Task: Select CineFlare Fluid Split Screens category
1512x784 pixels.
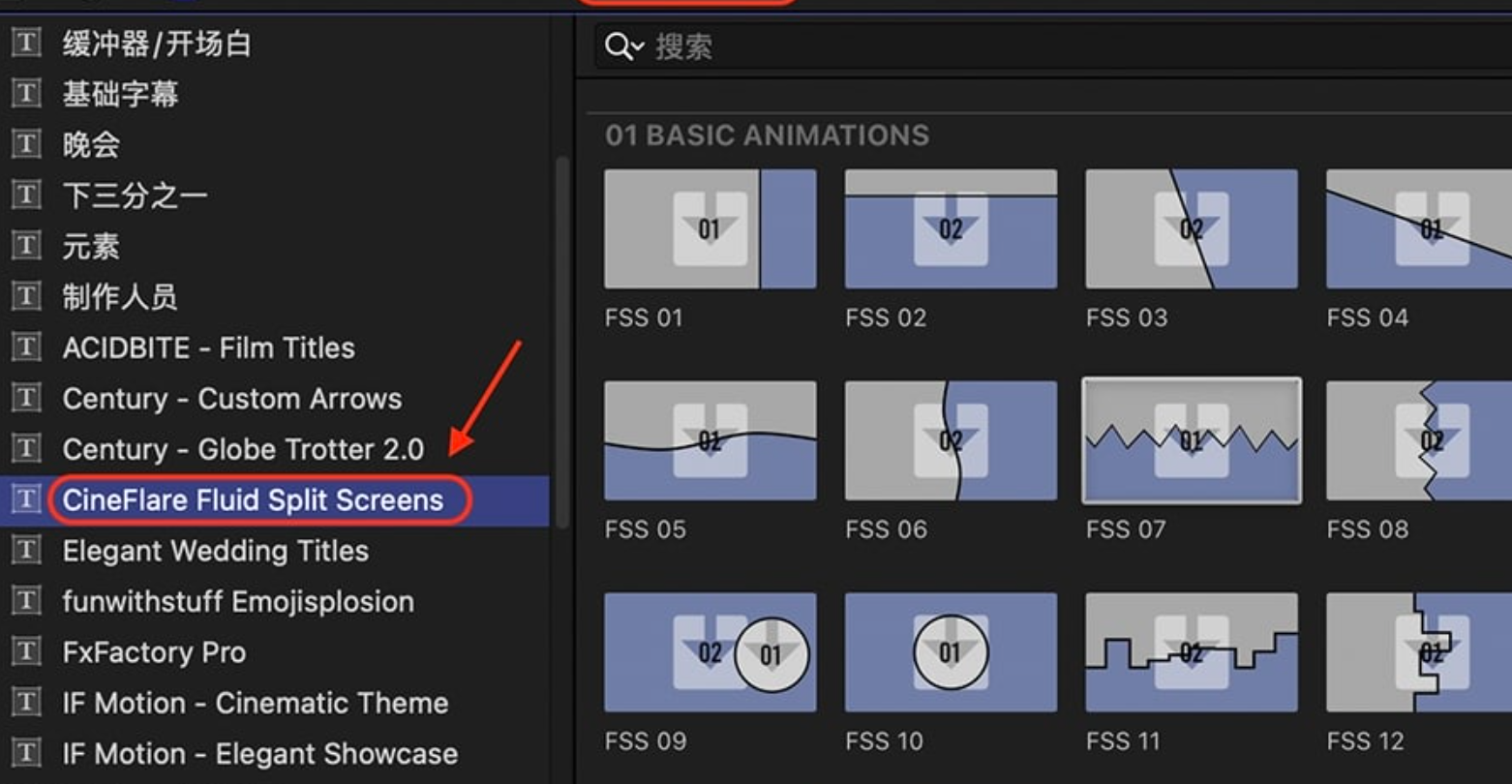Action: click(253, 500)
